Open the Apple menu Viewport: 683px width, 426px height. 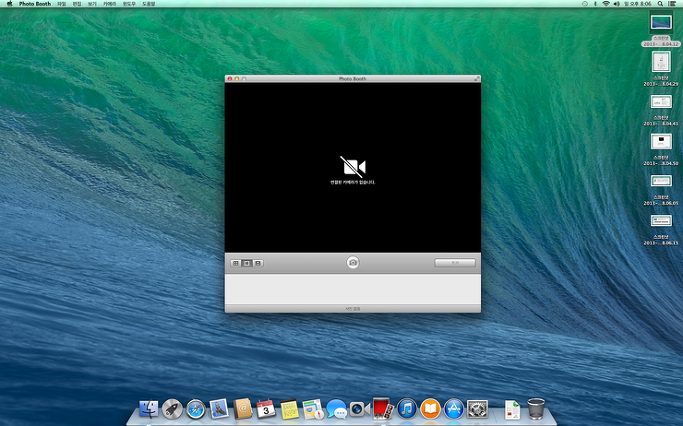[x=9, y=3]
